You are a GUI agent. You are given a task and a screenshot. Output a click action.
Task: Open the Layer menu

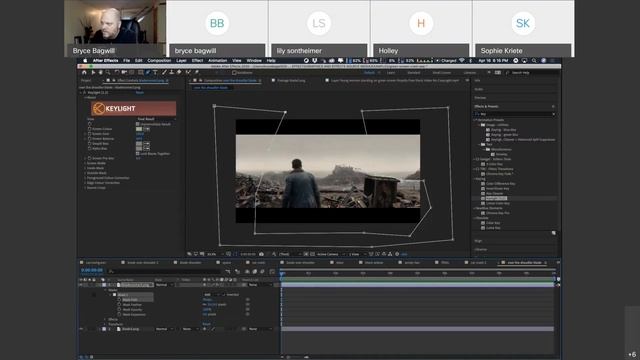coord(181,60)
